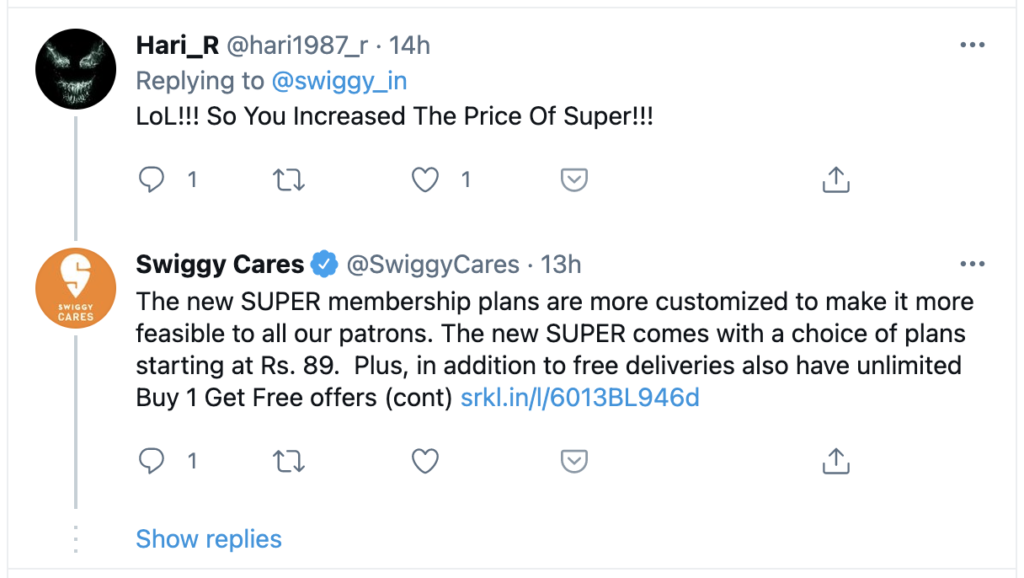The image size is (1024, 578).
Task: Open Hari_R display name profile
Action: click(177, 46)
